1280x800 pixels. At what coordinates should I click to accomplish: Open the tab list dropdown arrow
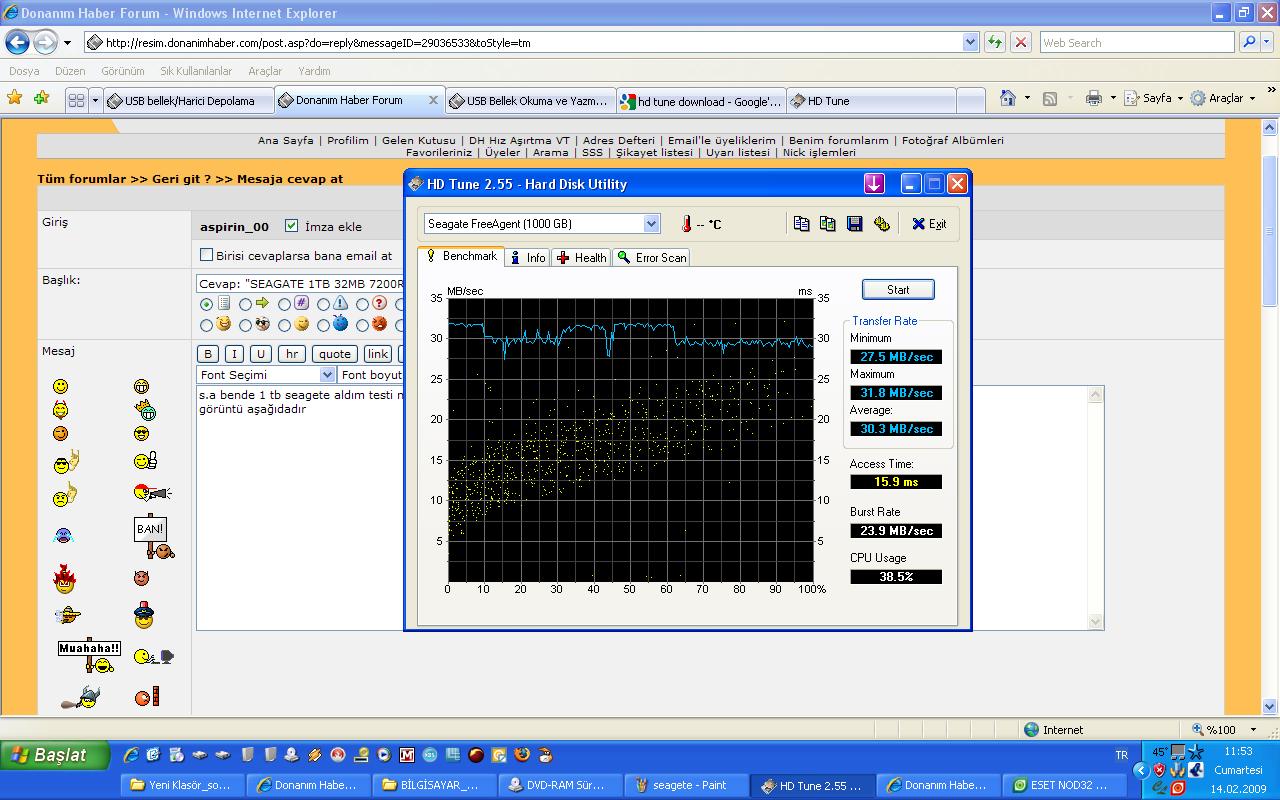point(96,100)
